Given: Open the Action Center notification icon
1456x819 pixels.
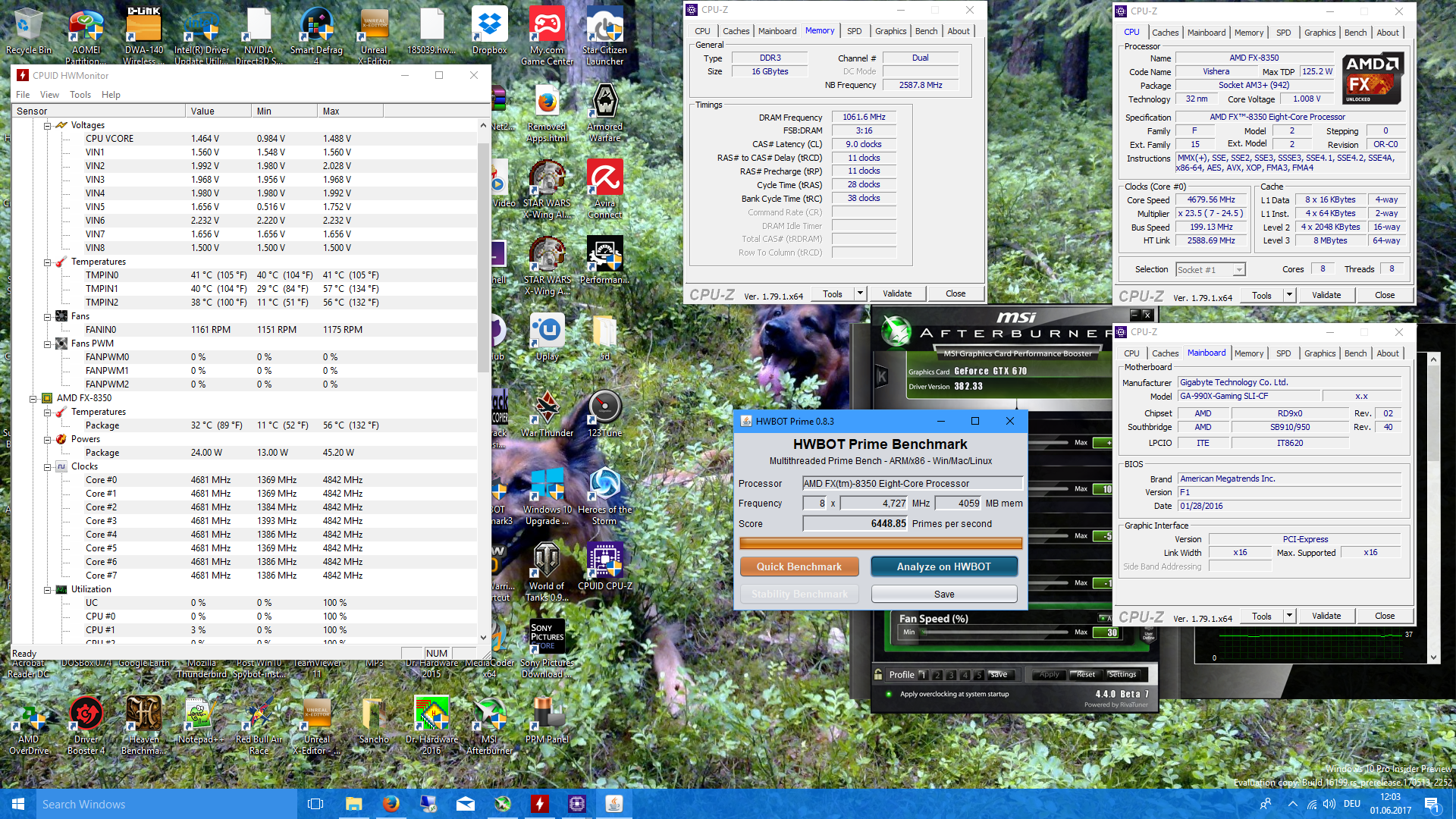Looking at the screenshot, I should click(x=1431, y=804).
